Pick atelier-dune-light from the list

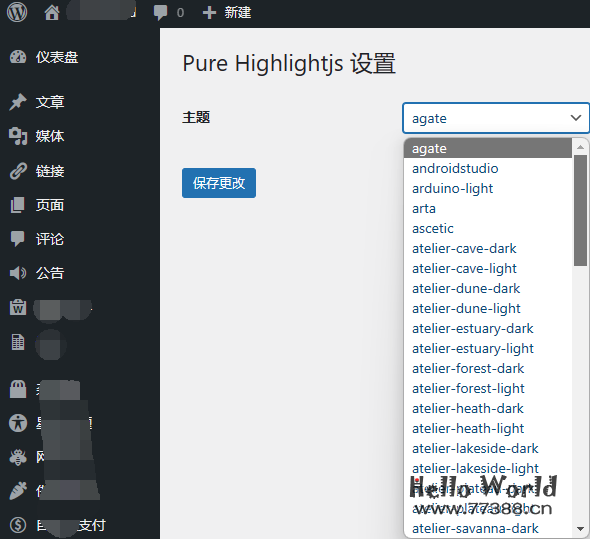488,308
